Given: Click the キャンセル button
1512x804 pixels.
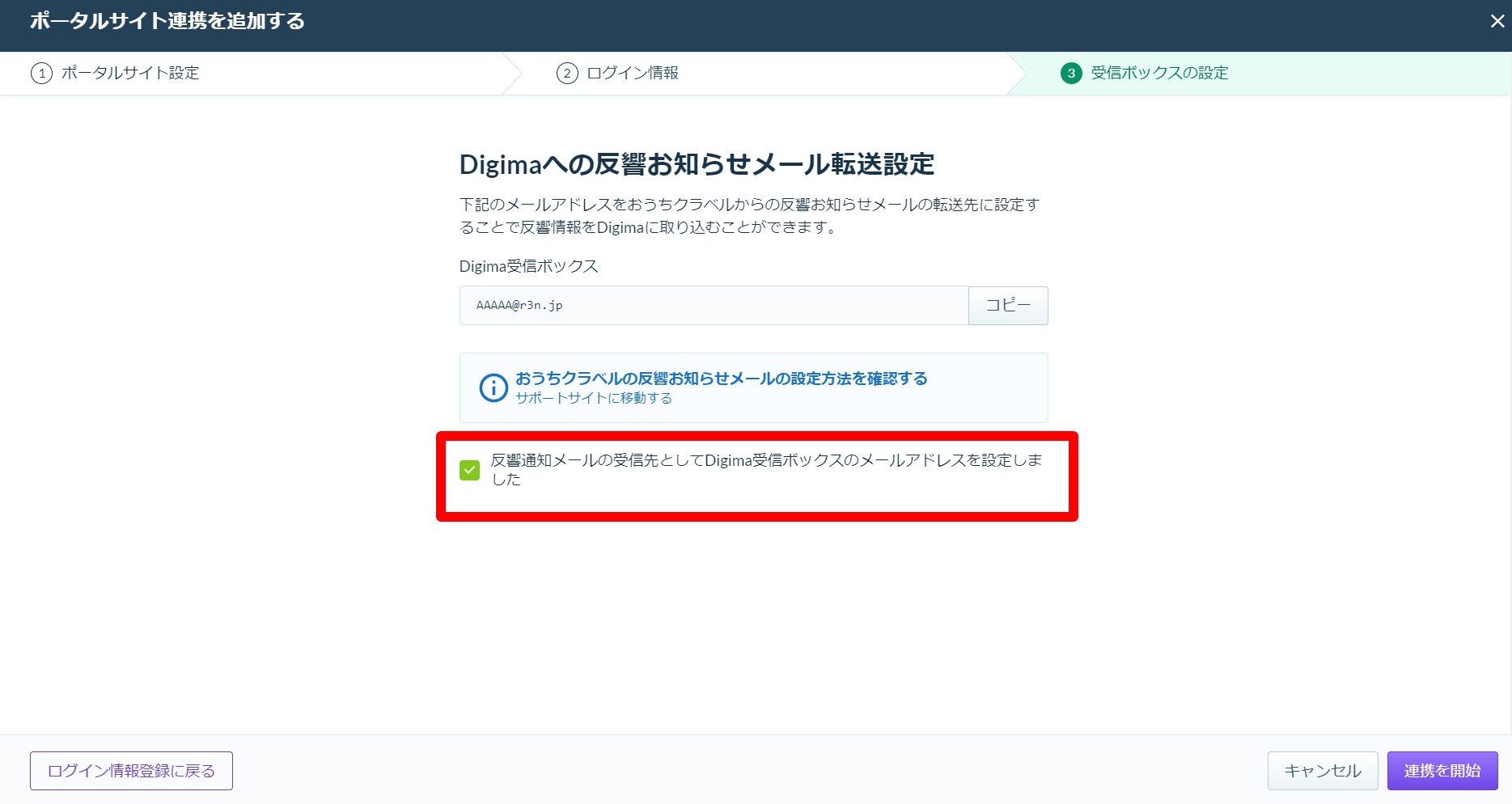Looking at the screenshot, I should 1323,771.
